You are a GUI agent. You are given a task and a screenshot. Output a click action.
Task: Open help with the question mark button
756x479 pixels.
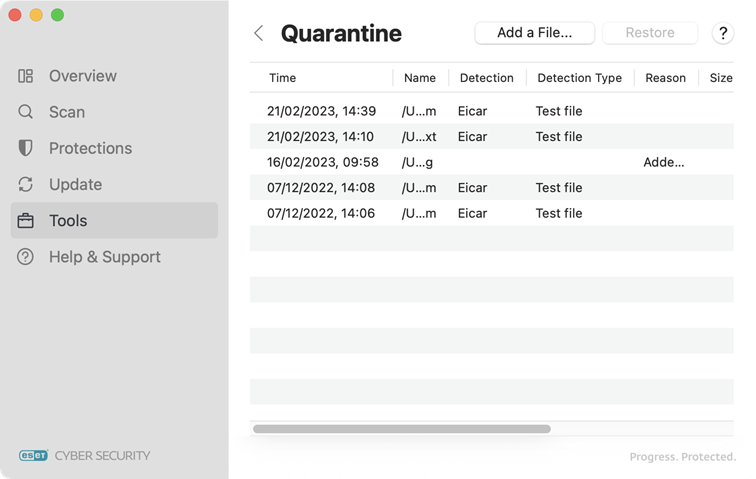pos(723,33)
